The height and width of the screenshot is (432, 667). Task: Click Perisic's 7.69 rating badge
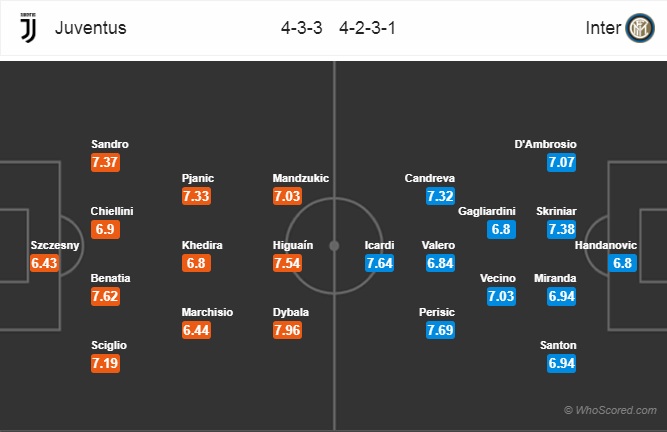click(440, 330)
